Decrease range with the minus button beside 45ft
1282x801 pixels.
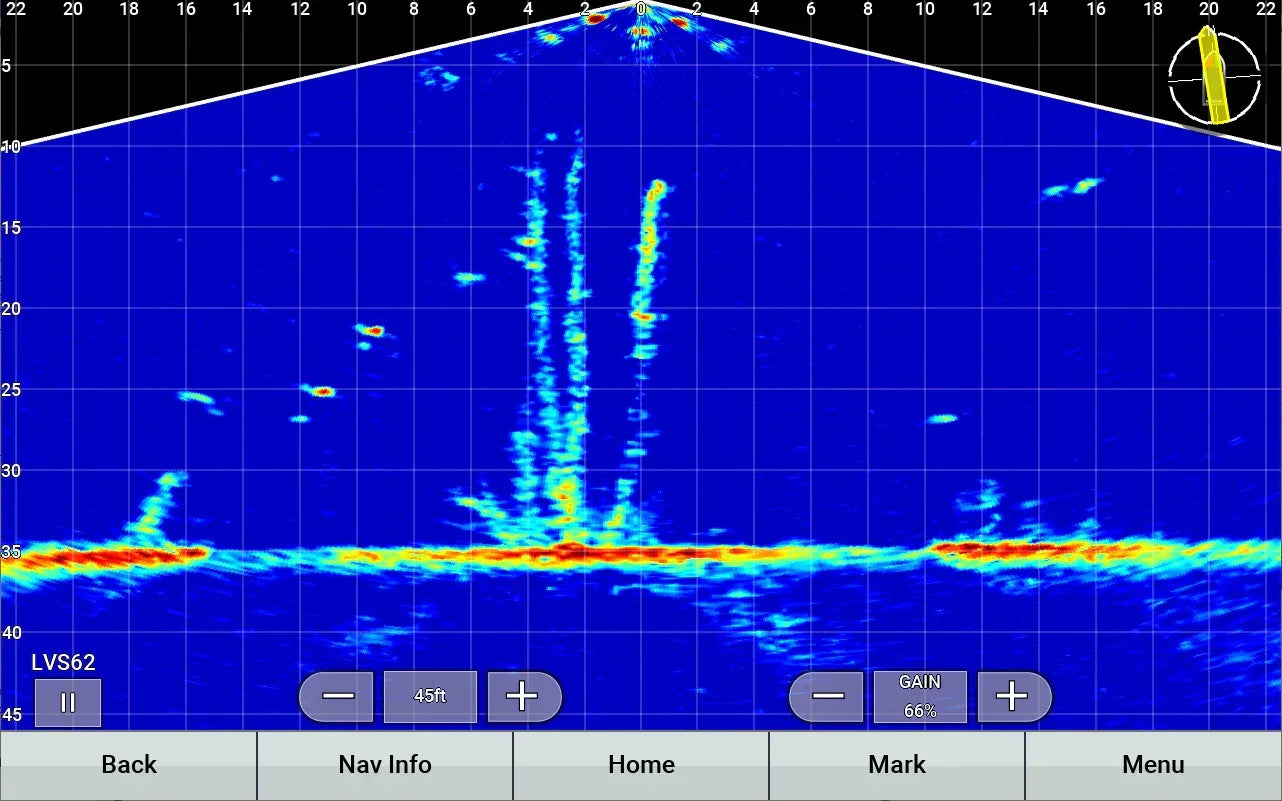[337, 696]
